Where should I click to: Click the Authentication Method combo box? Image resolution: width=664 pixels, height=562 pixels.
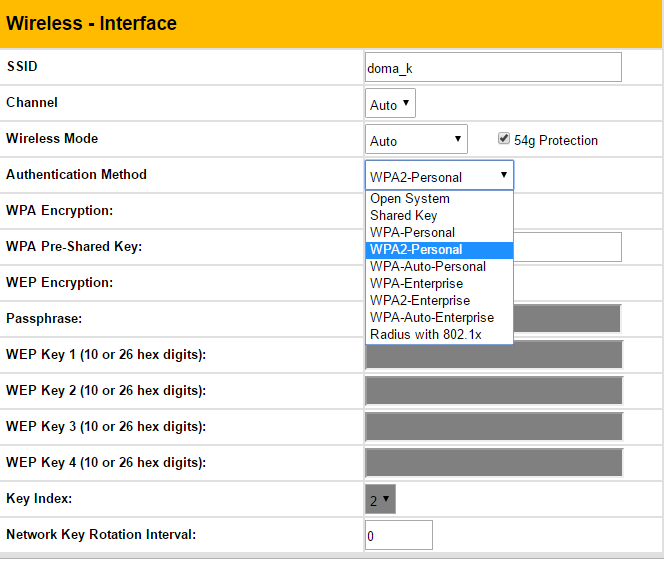439,176
